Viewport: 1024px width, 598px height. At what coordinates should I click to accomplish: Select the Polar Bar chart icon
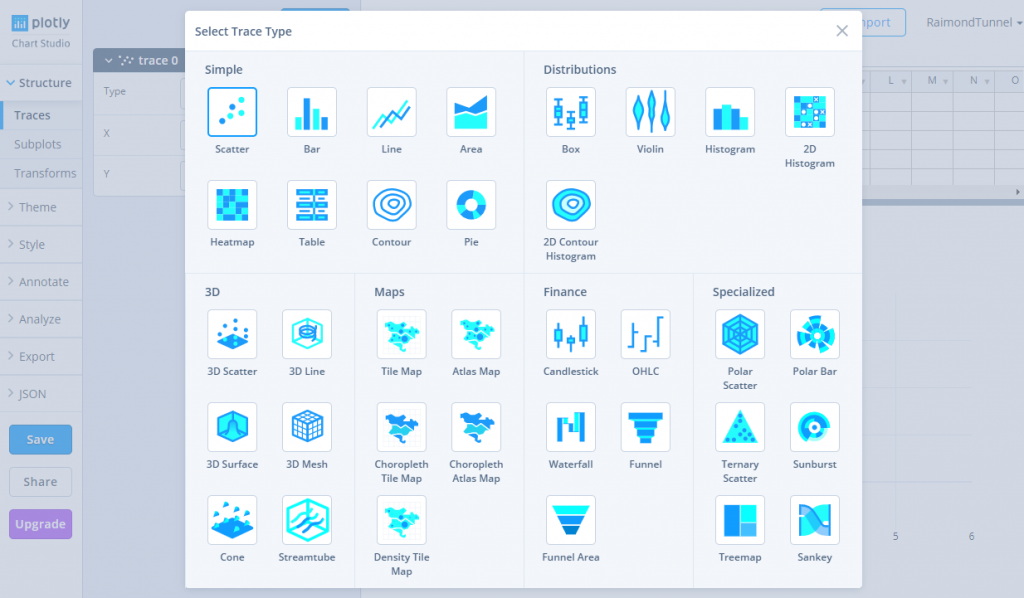click(x=814, y=334)
